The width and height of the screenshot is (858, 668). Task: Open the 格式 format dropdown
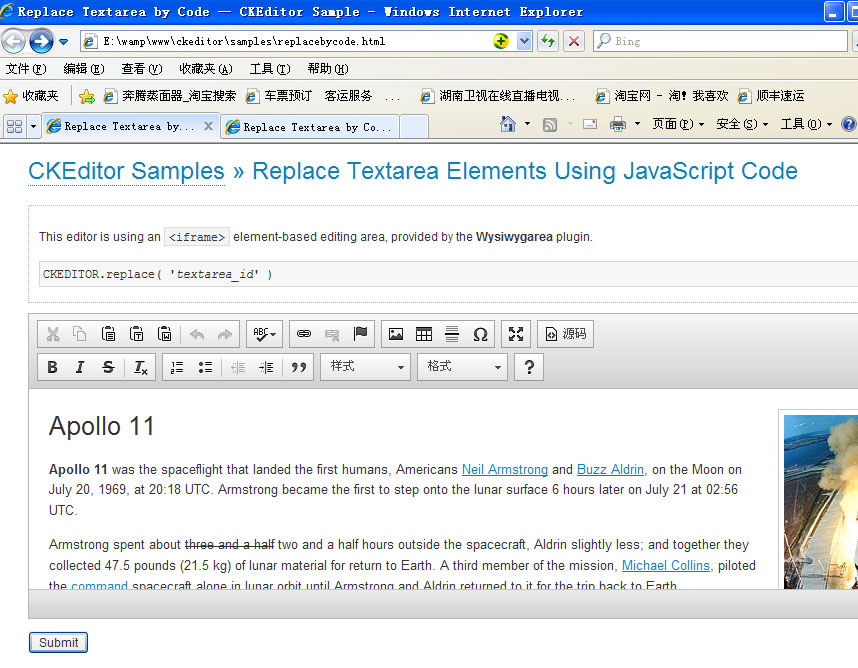point(462,367)
